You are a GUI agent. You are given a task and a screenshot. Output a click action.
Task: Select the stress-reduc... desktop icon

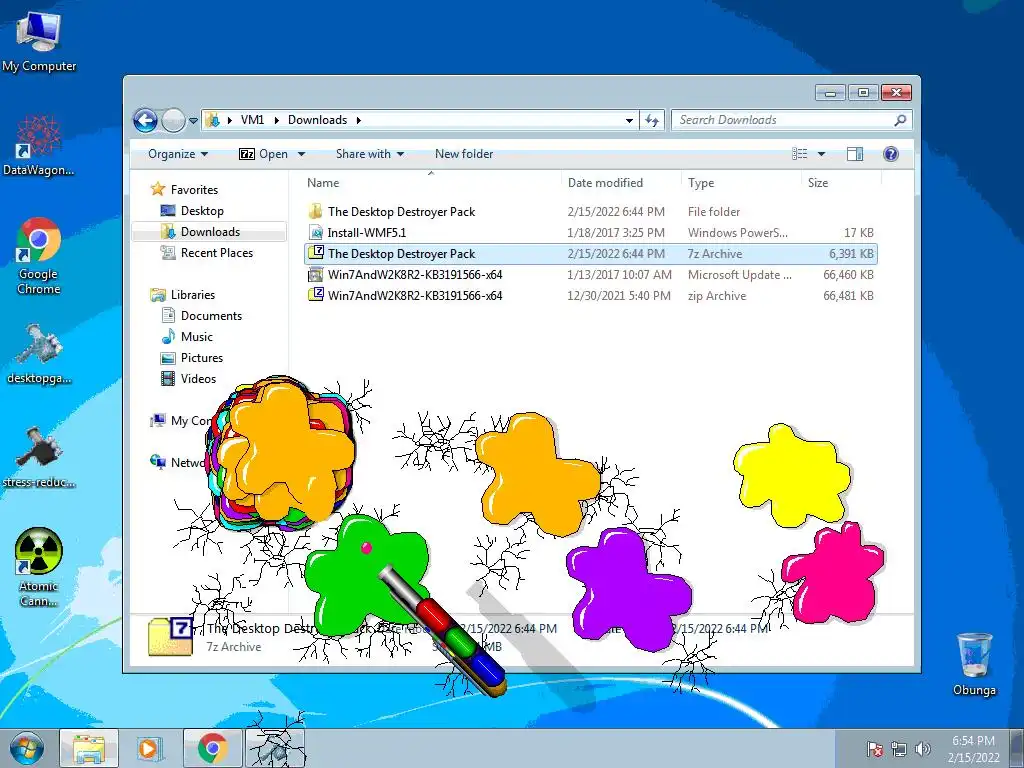pyautogui.click(x=39, y=457)
